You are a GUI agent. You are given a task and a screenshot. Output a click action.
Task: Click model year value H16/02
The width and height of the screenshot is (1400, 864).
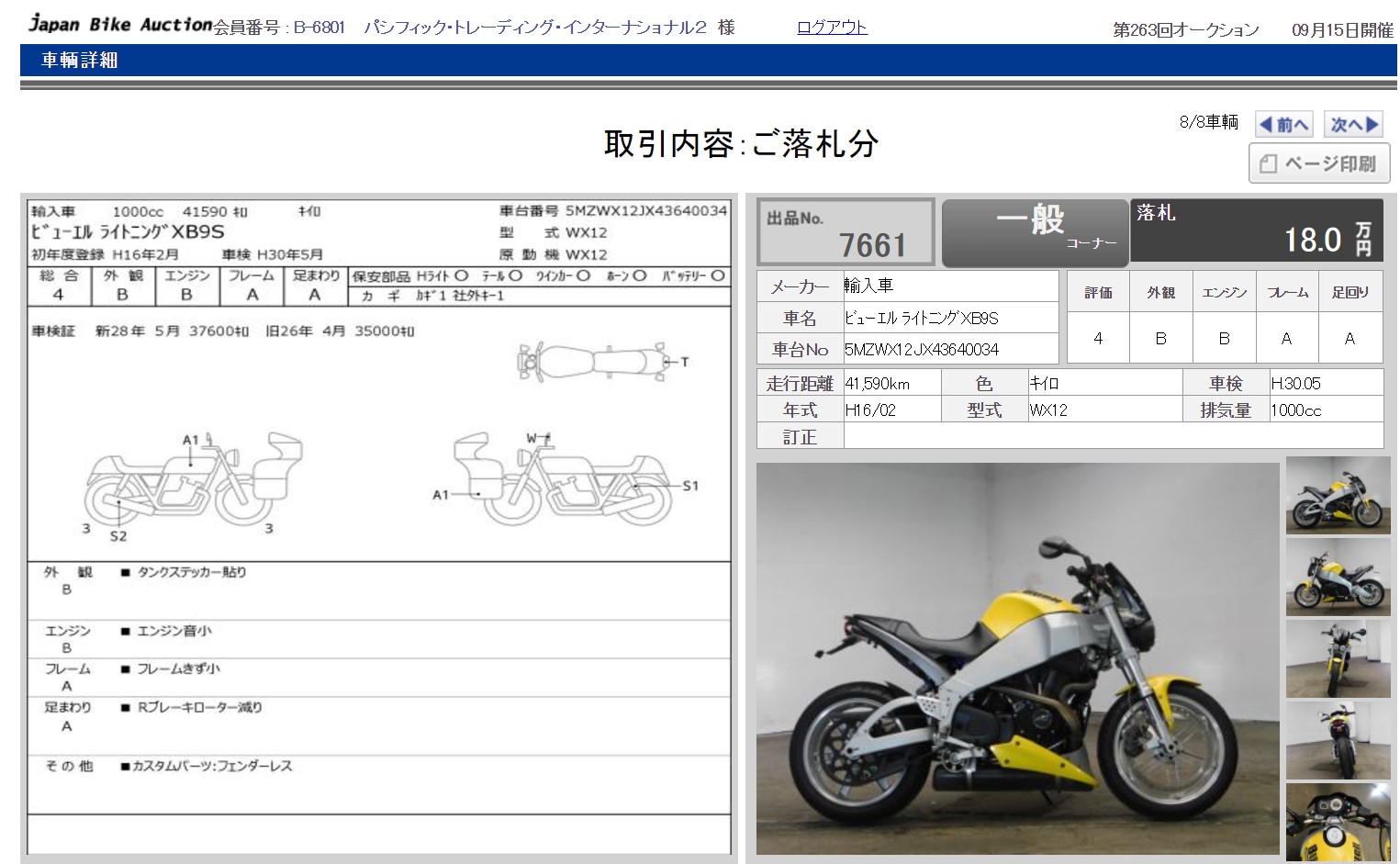pyautogui.click(x=870, y=410)
